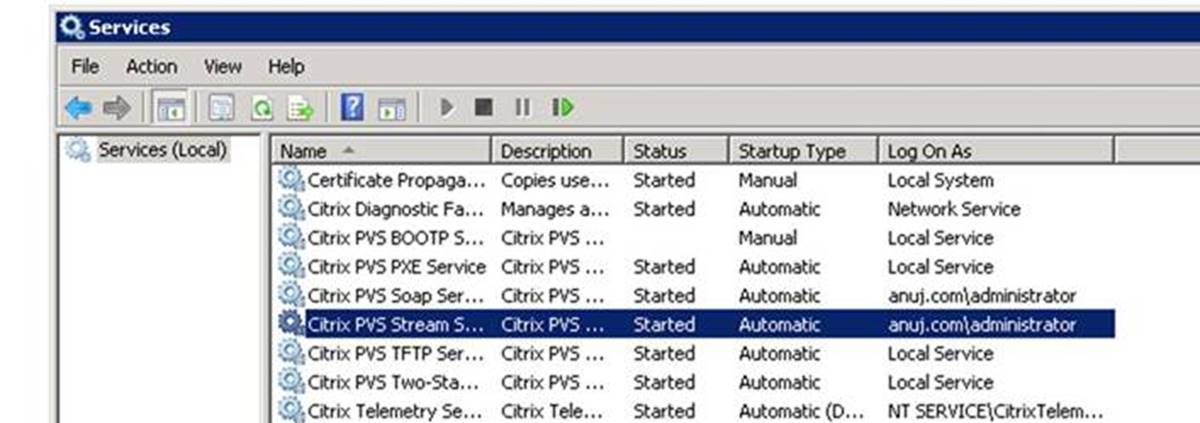Viewport: 1200px width, 423px height.
Task: Click the Back arrow in toolbar
Action: pyautogui.click(x=78, y=107)
